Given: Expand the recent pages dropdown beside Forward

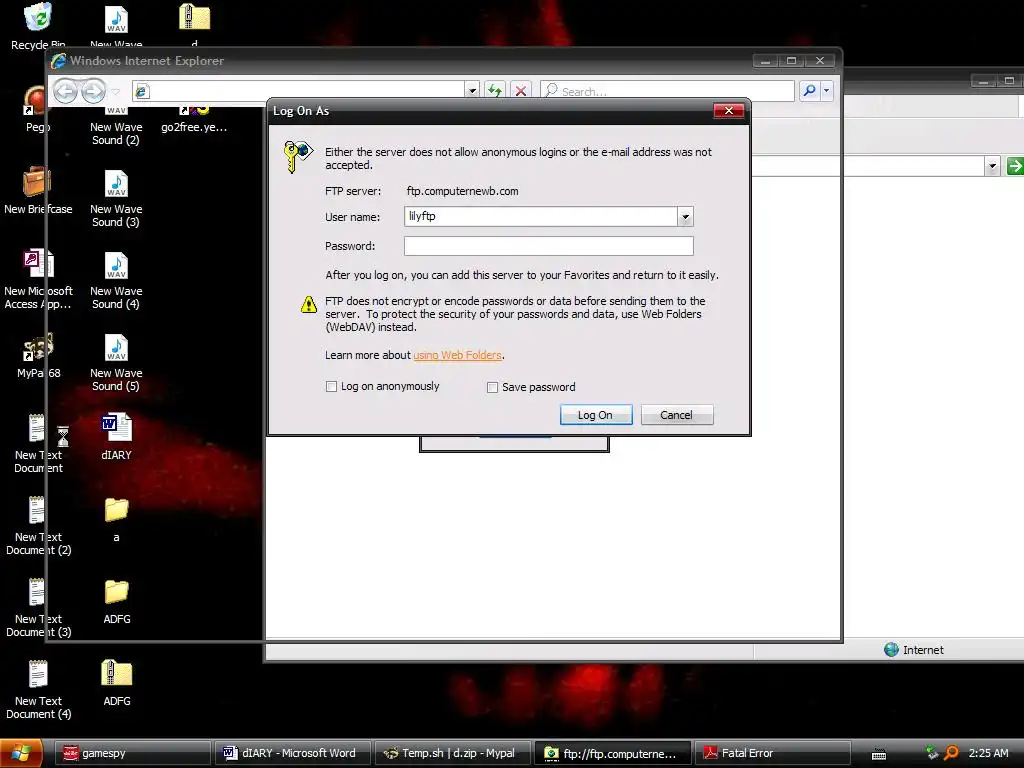Looking at the screenshot, I should point(116,91).
